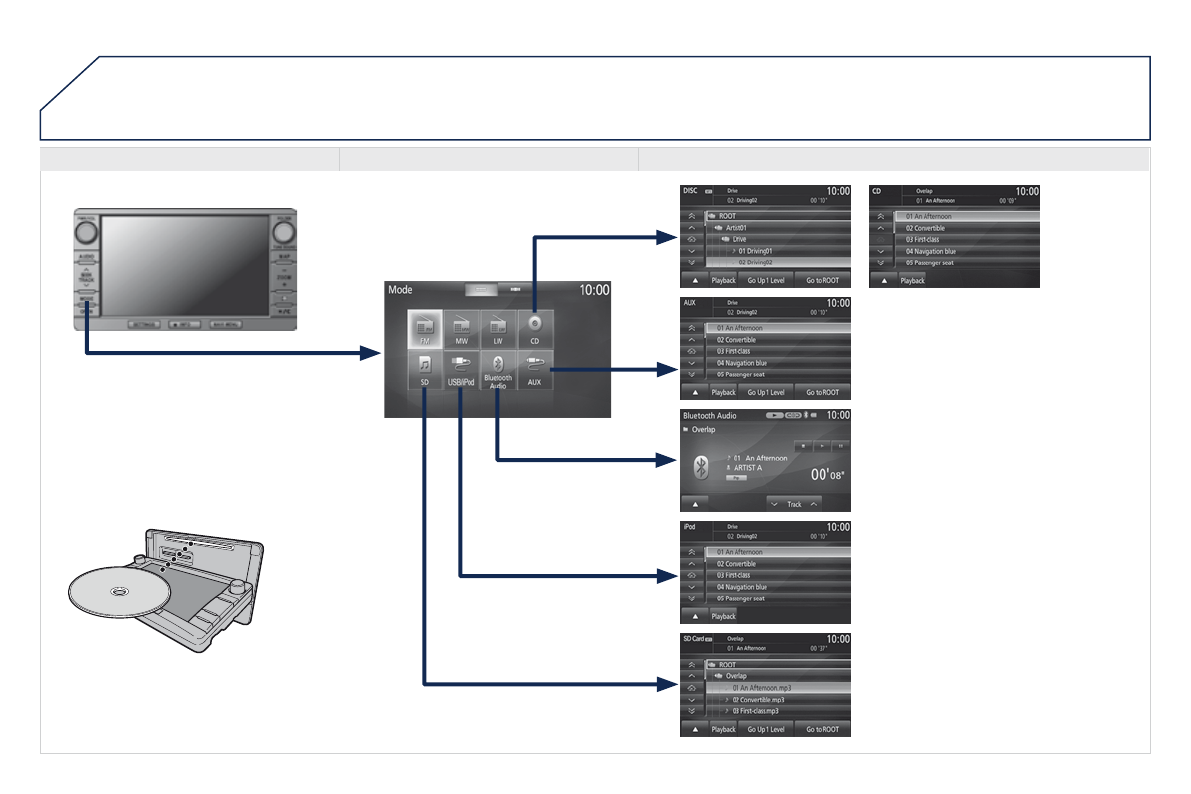The height and width of the screenshot is (794, 1191).
Task: Select the LW radio source icon
Action: point(497,328)
